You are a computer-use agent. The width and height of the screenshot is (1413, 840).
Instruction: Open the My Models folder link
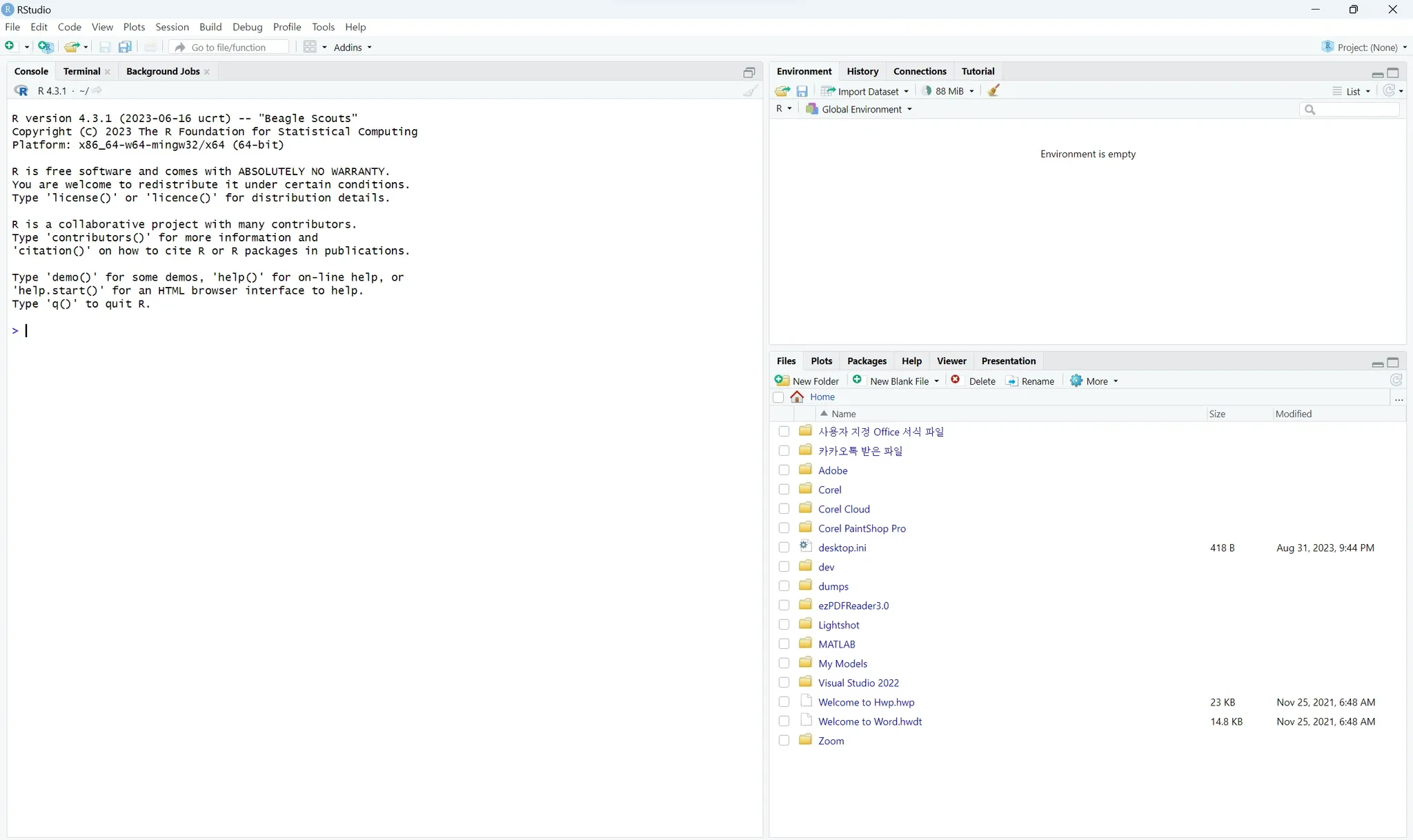pyautogui.click(x=842, y=663)
